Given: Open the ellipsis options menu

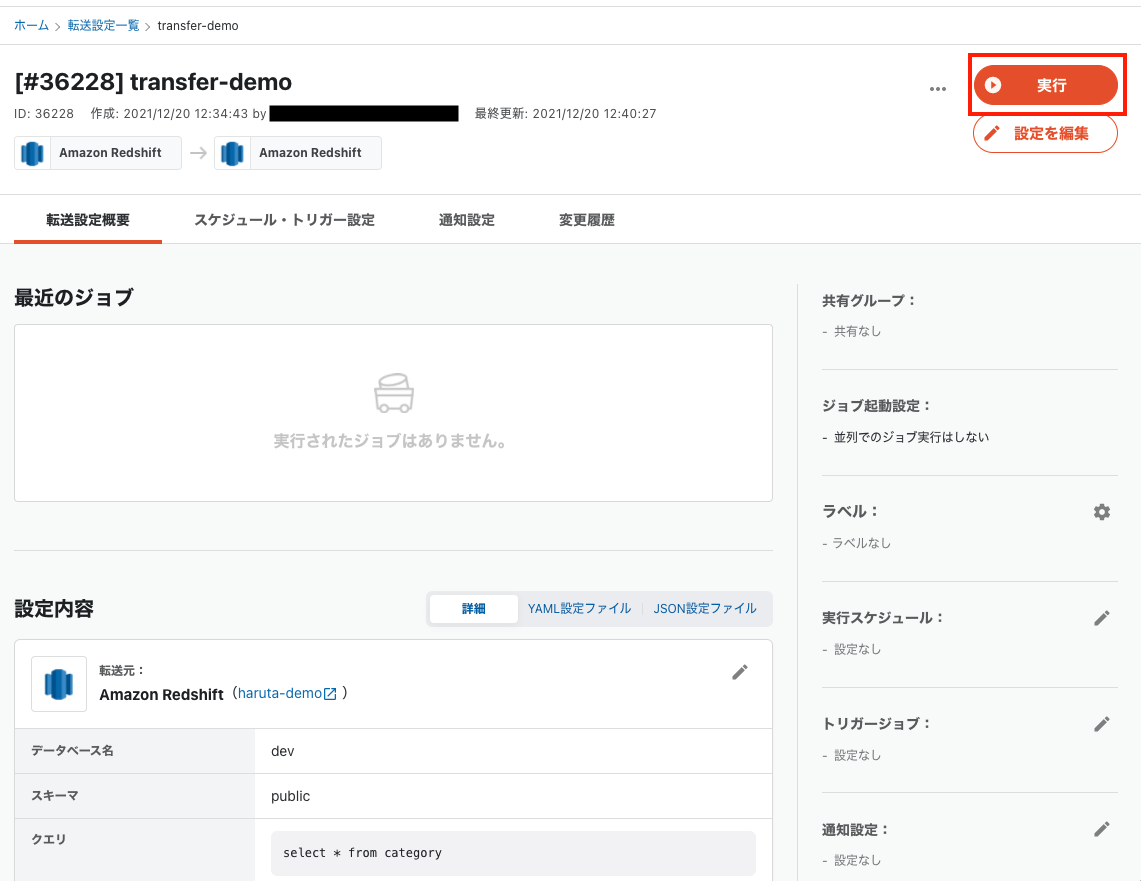Looking at the screenshot, I should (938, 88).
